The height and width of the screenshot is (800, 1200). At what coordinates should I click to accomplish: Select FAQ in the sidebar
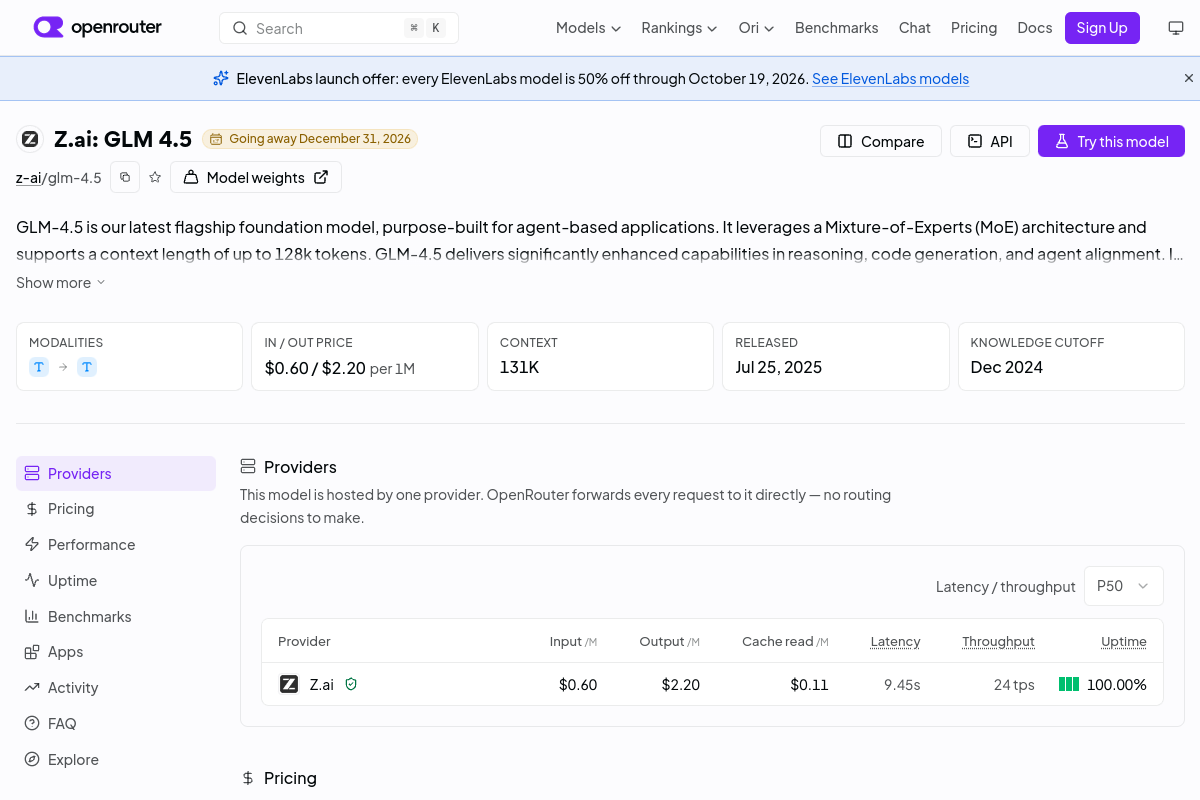point(116,724)
